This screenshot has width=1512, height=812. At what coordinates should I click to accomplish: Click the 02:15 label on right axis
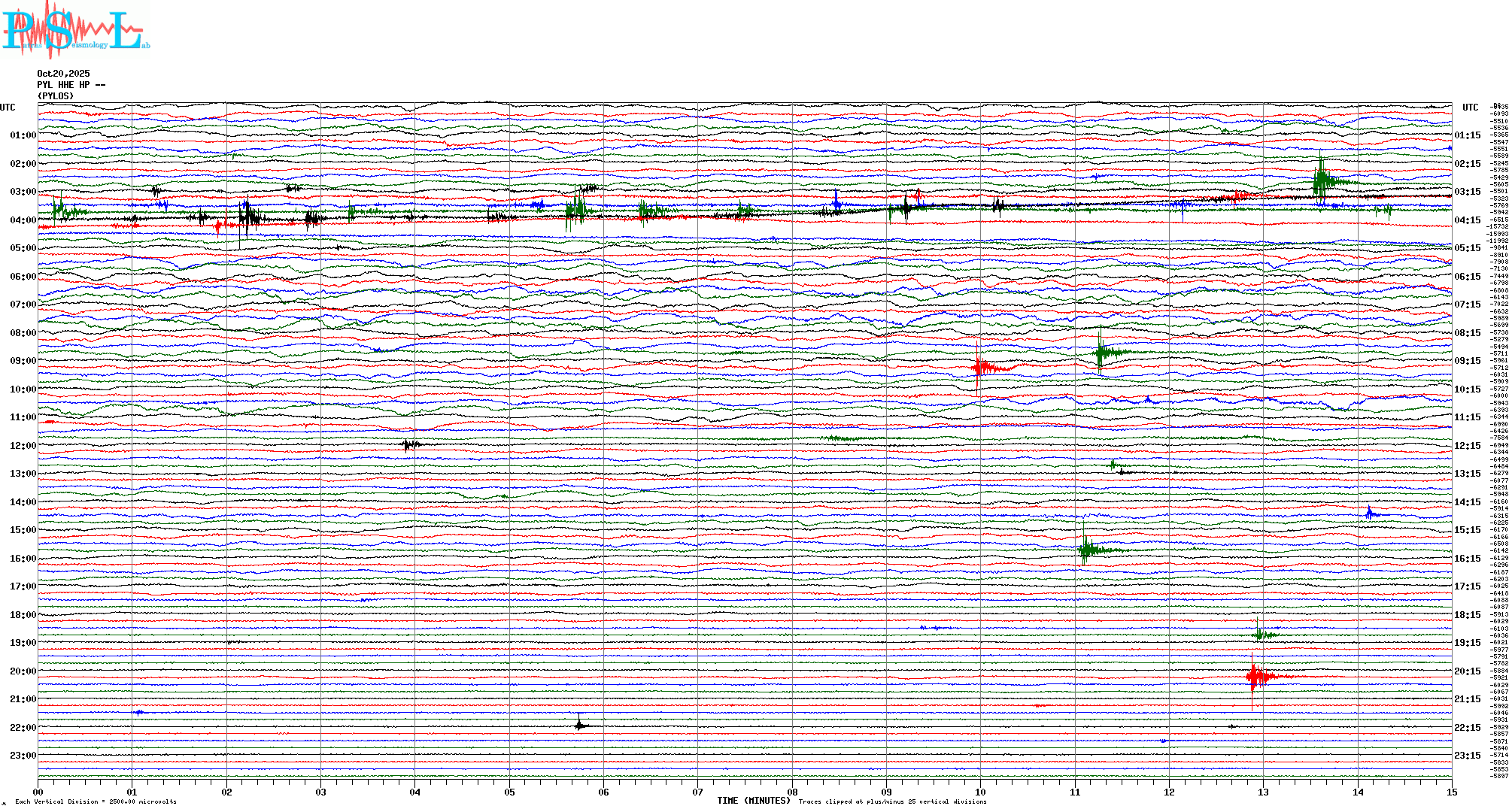[x=1467, y=164]
